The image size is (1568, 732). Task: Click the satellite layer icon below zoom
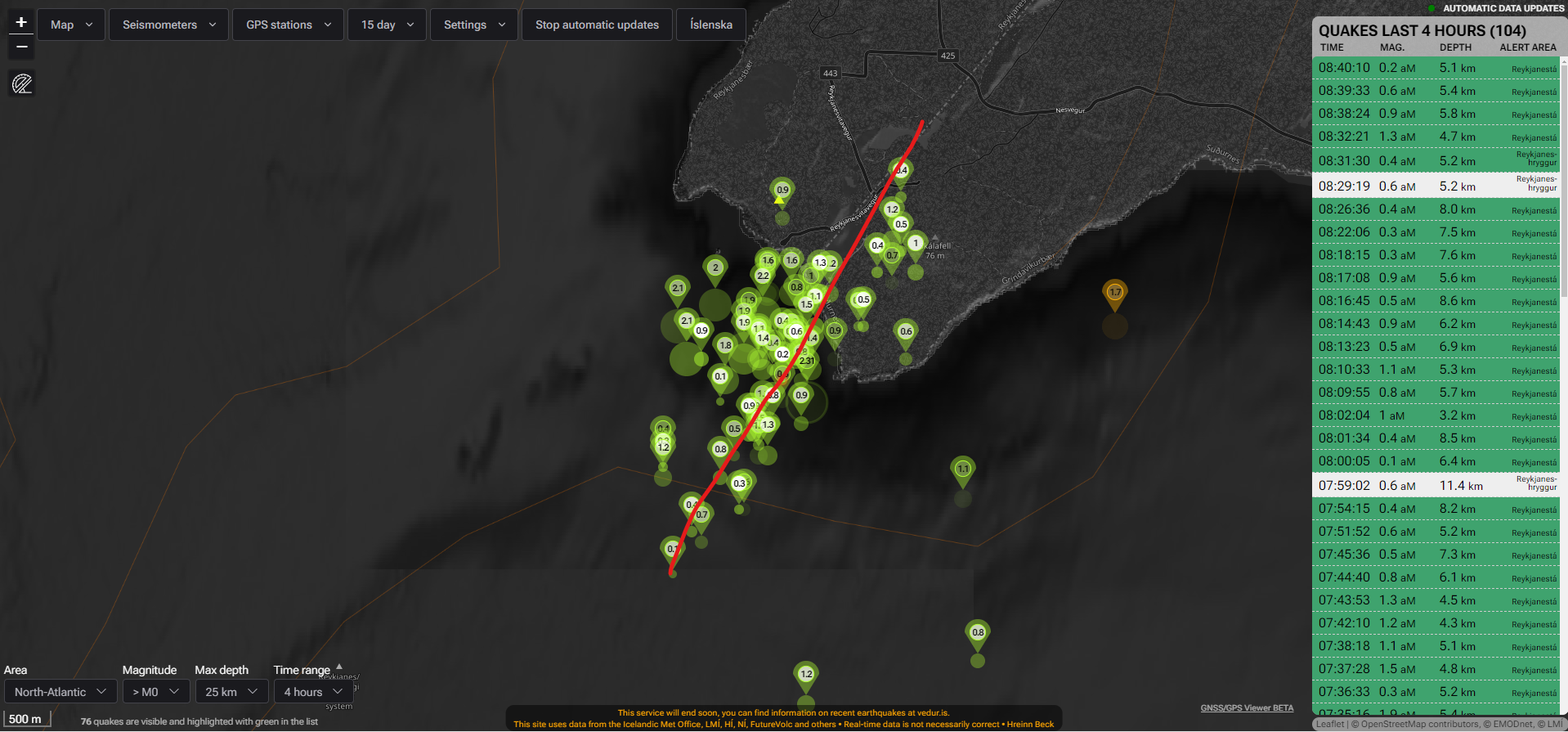[x=22, y=83]
